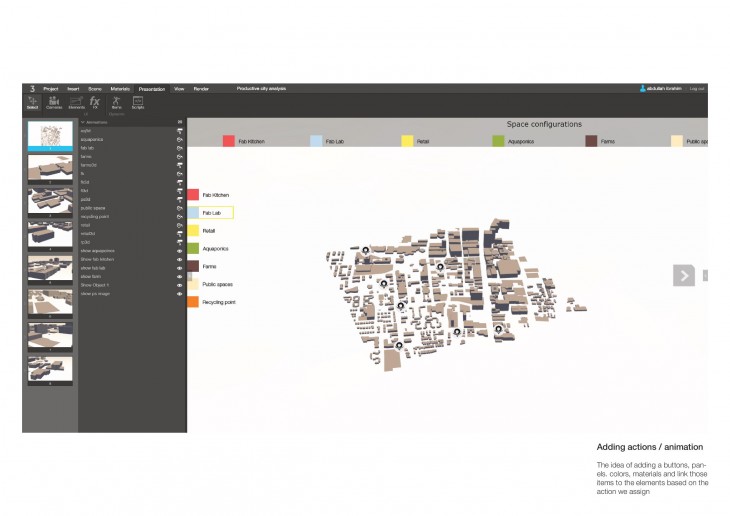
Task: Click the user profile icon
Action: pyautogui.click(x=644, y=89)
